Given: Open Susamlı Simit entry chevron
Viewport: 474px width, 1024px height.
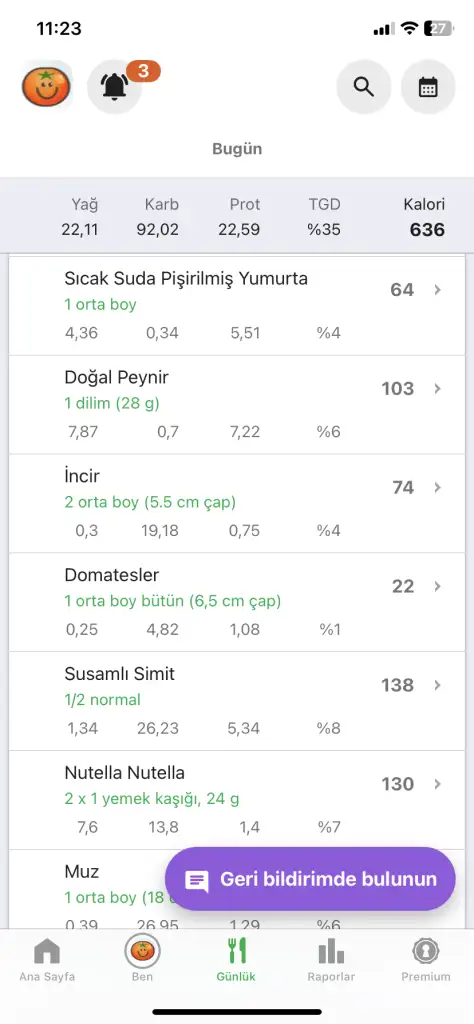Looking at the screenshot, I should (x=437, y=685).
